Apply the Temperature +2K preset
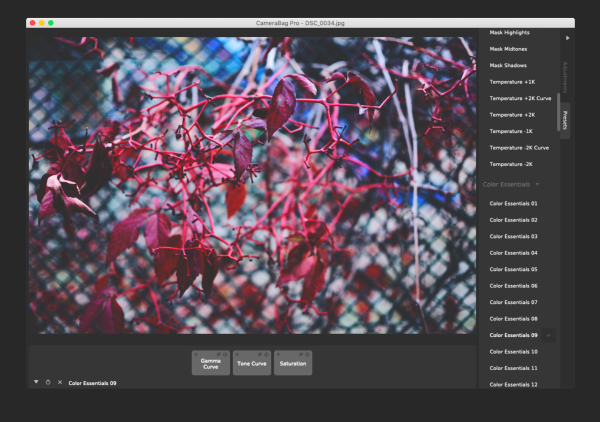Screen dimensions: 600x422 [x=512, y=115]
